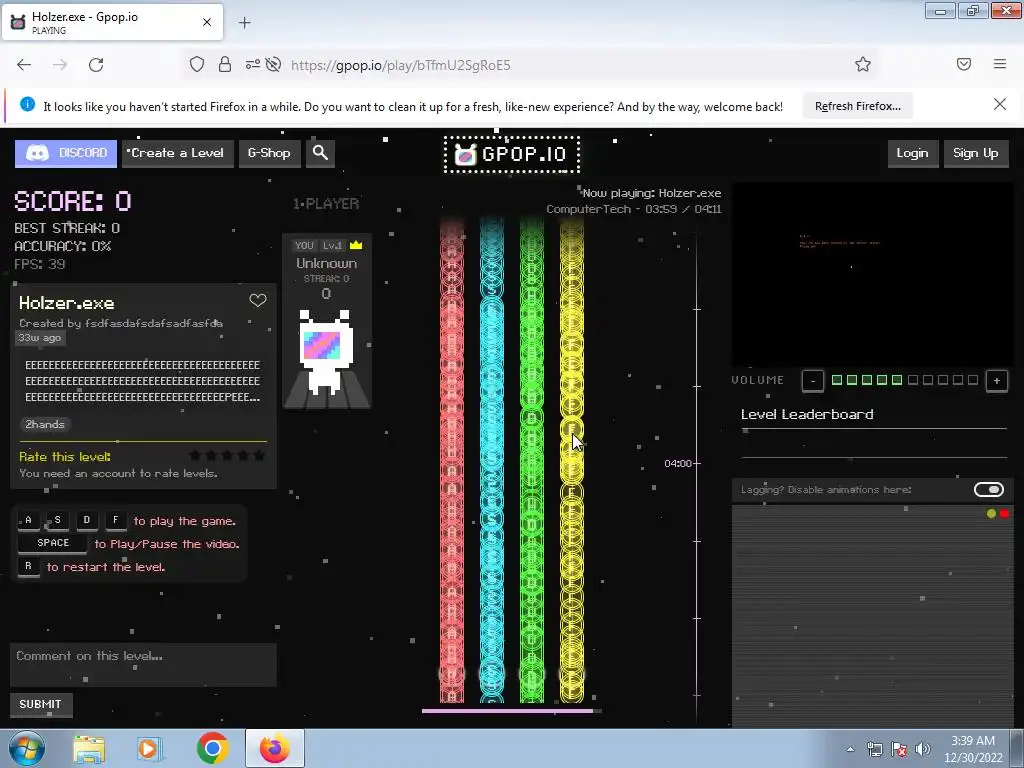
Task: Click the green lane hit circle
Action: 532,674
